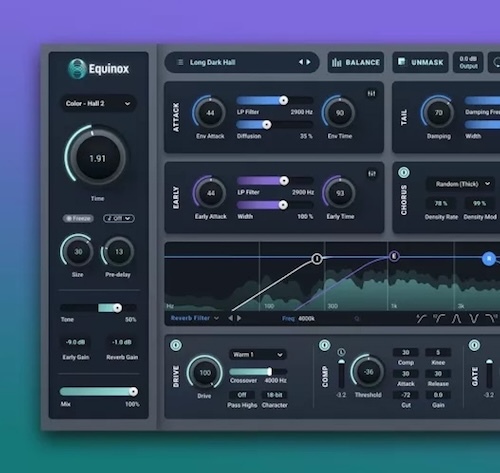Toggle the Comp section power button
The width and height of the screenshot is (500, 473).
pyautogui.click(x=325, y=345)
